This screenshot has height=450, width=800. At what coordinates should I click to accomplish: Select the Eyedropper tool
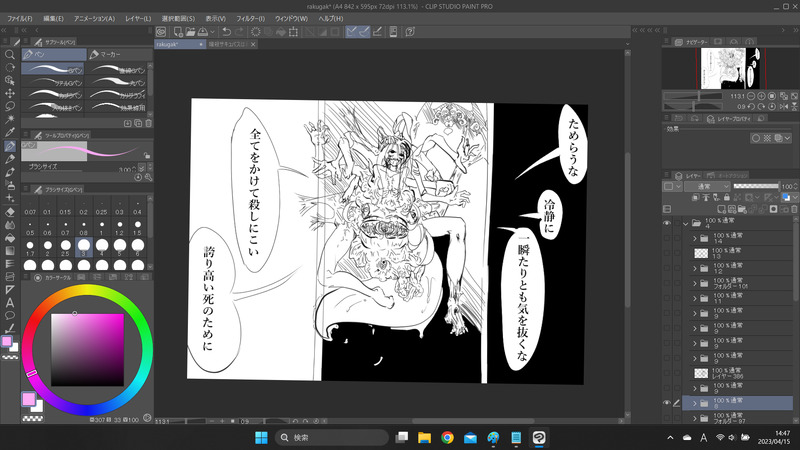[9, 133]
